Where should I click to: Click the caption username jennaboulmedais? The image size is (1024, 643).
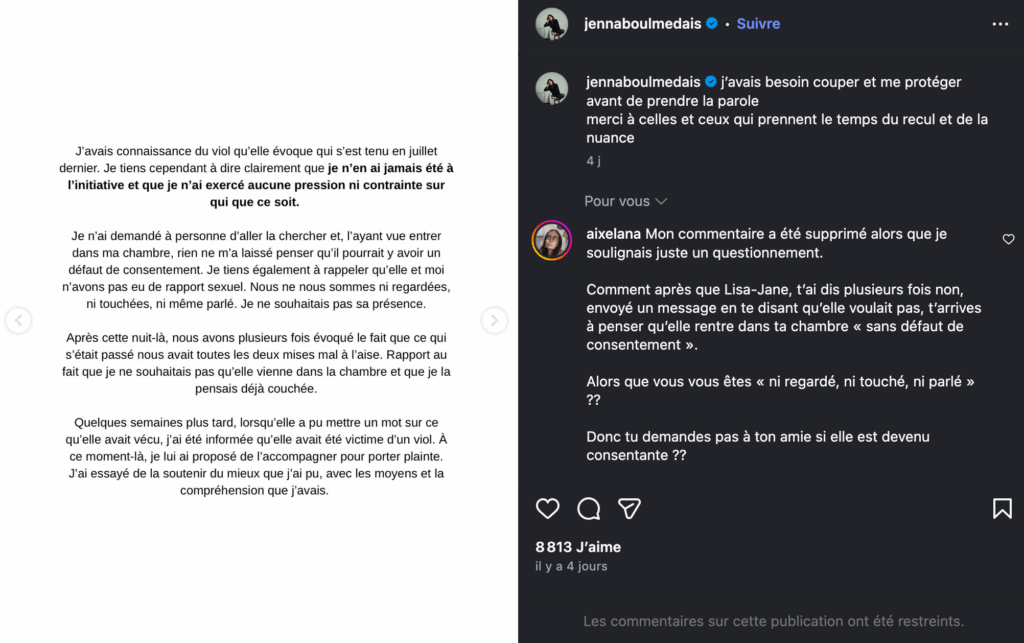click(644, 82)
